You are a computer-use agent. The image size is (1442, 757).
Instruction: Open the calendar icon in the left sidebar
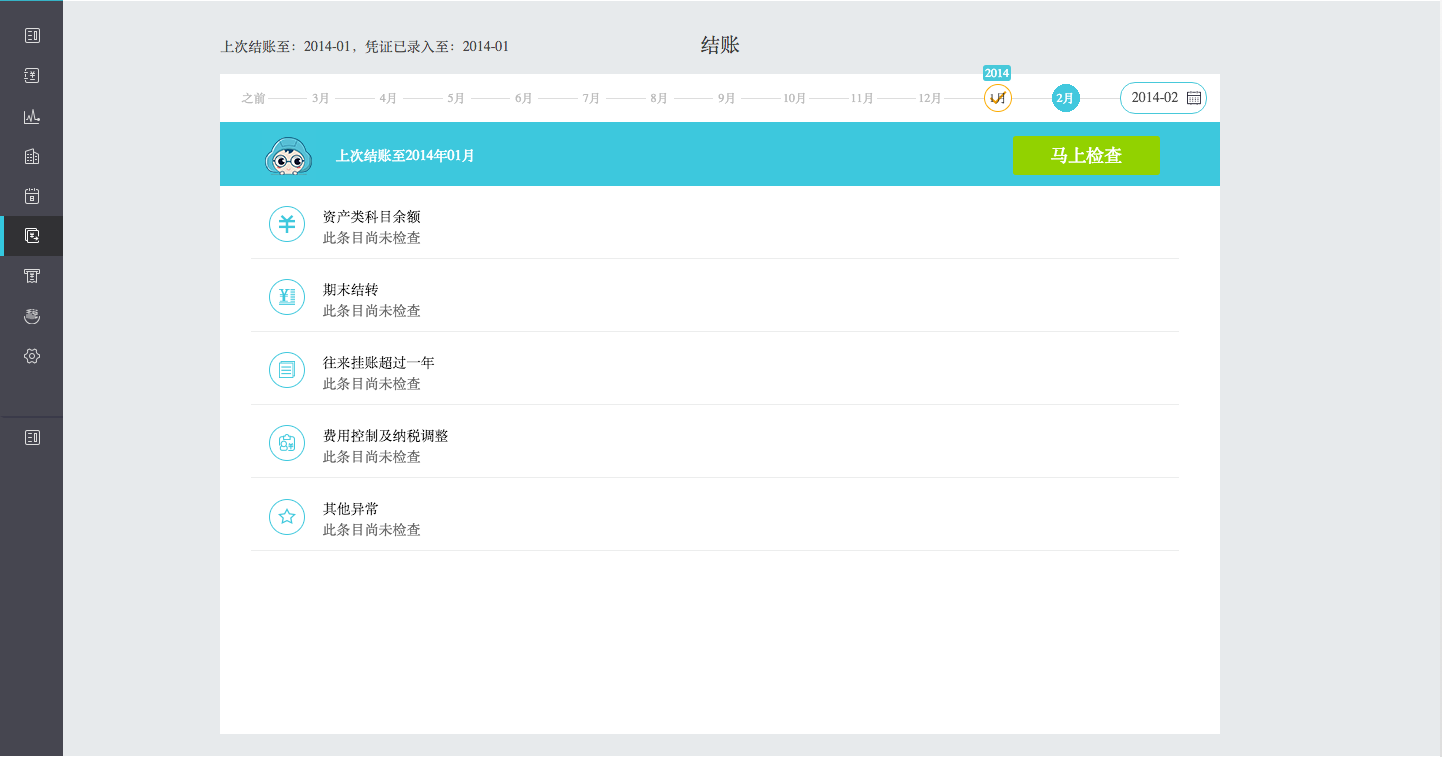pyautogui.click(x=32, y=195)
